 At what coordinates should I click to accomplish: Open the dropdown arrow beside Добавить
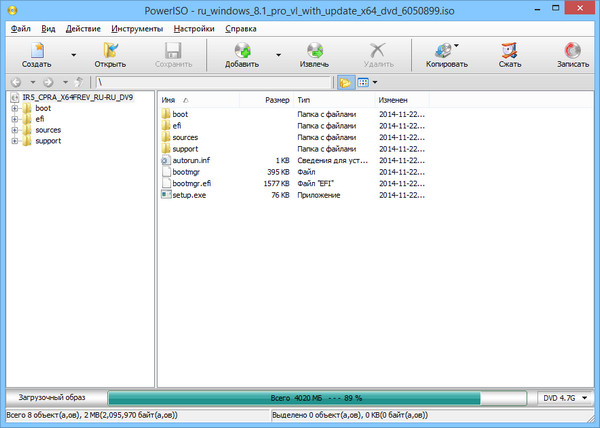point(278,56)
